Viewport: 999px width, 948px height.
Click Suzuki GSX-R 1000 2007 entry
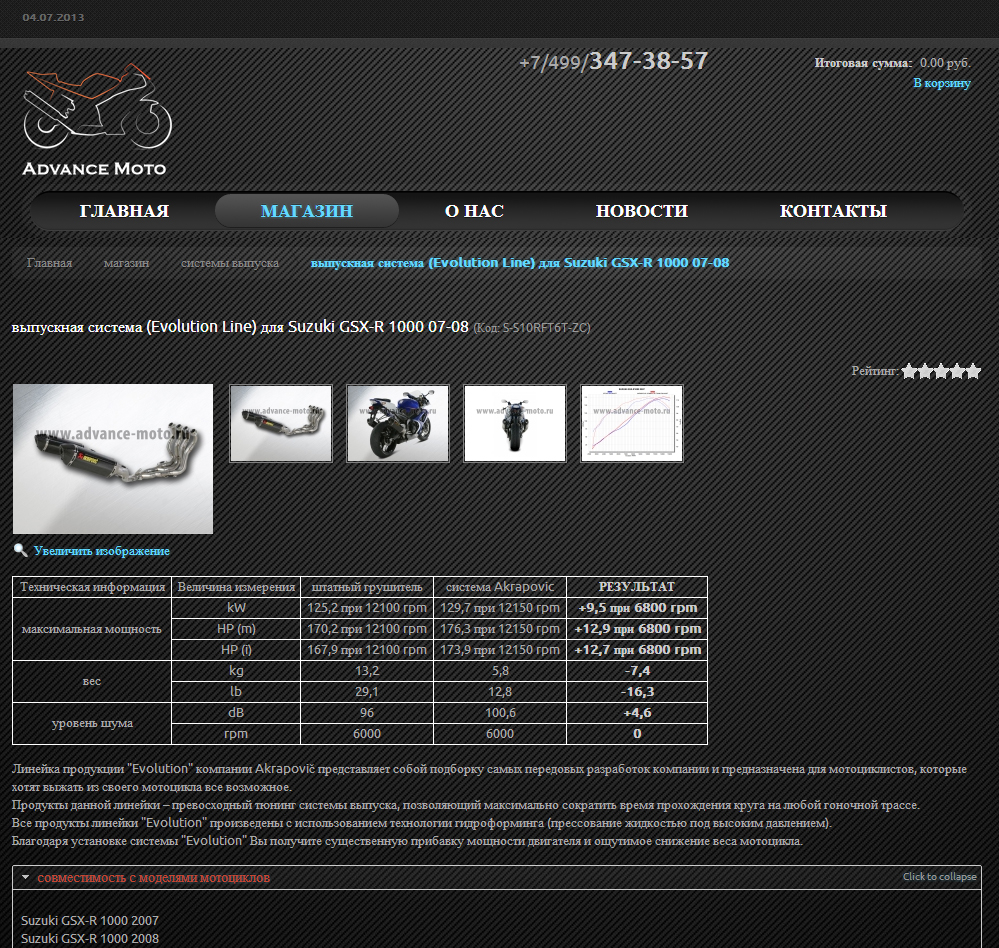(x=90, y=921)
